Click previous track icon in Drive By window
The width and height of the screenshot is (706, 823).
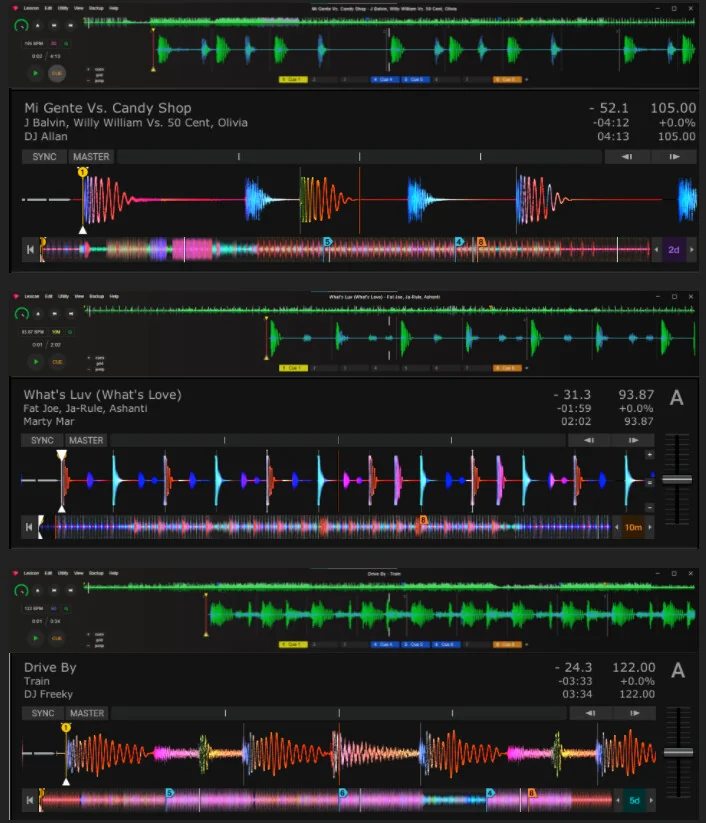click(x=54, y=590)
